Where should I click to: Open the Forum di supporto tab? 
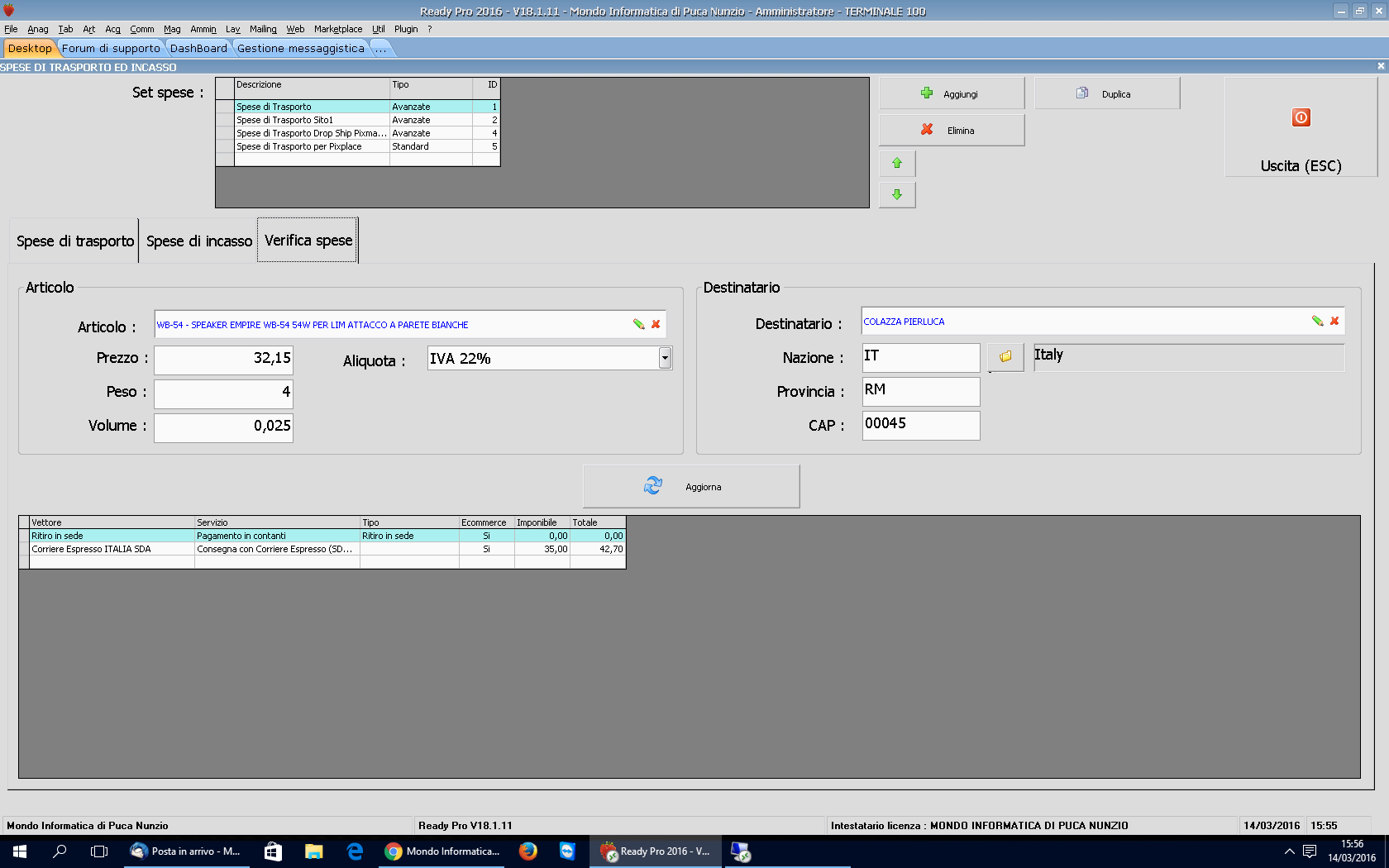(x=111, y=48)
